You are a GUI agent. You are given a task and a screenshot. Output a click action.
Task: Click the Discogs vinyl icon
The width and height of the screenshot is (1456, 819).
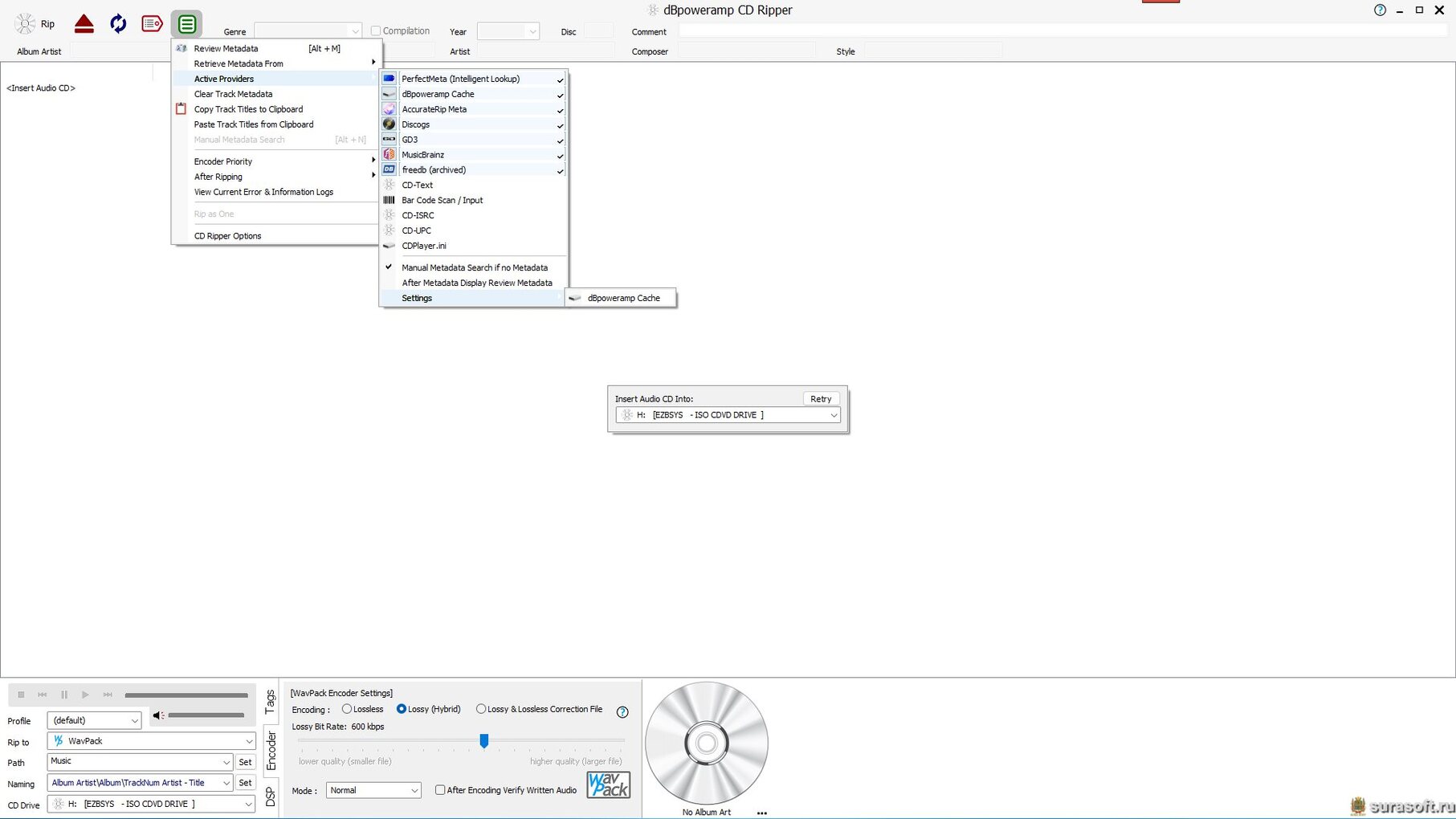(389, 124)
